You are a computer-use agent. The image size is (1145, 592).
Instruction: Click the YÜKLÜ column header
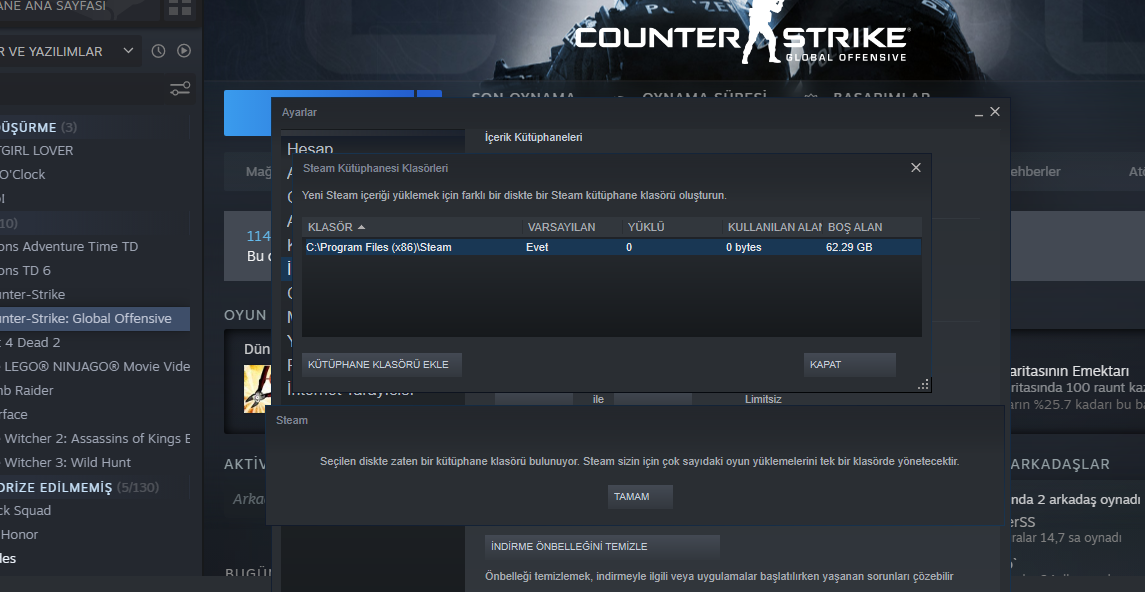pos(672,227)
